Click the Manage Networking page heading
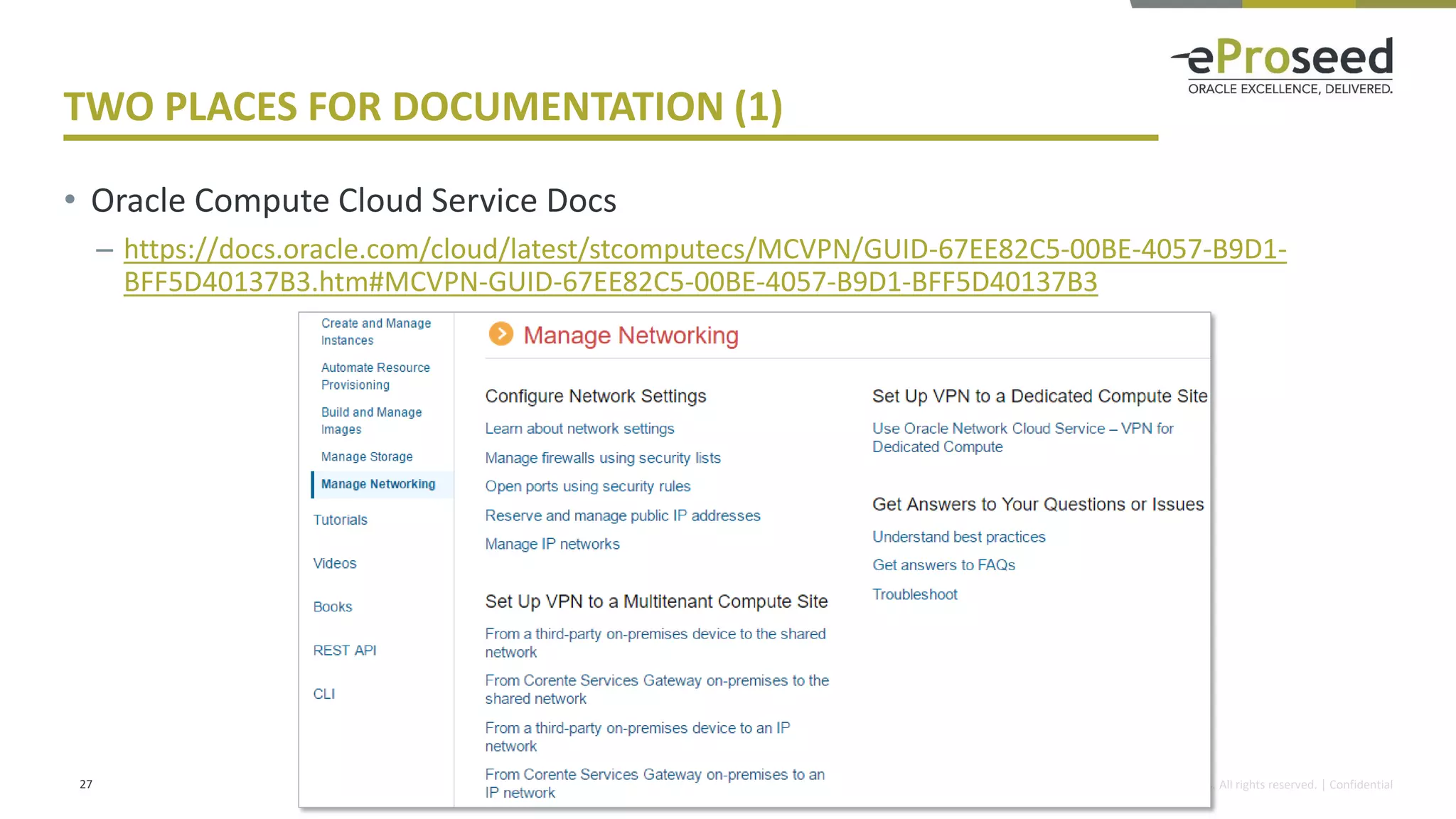This screenshot has height=819, width=1456. 631,335
